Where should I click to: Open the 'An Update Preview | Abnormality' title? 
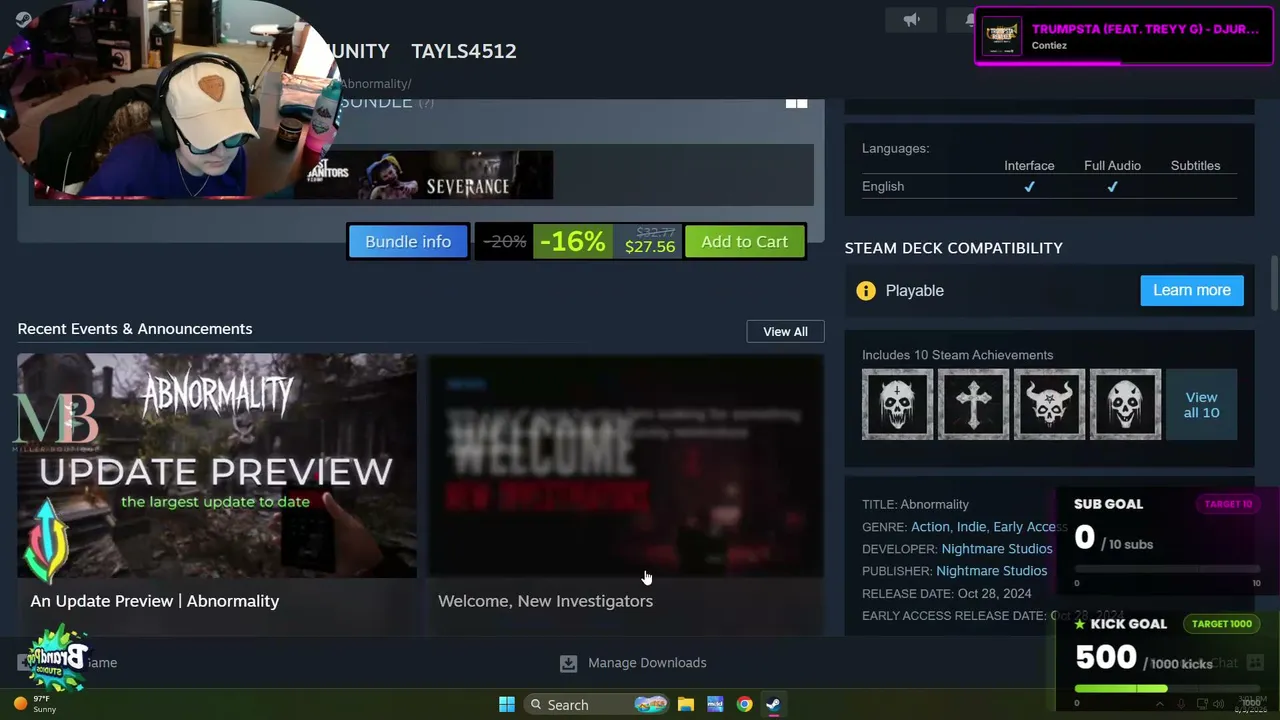tap(155, 601)
